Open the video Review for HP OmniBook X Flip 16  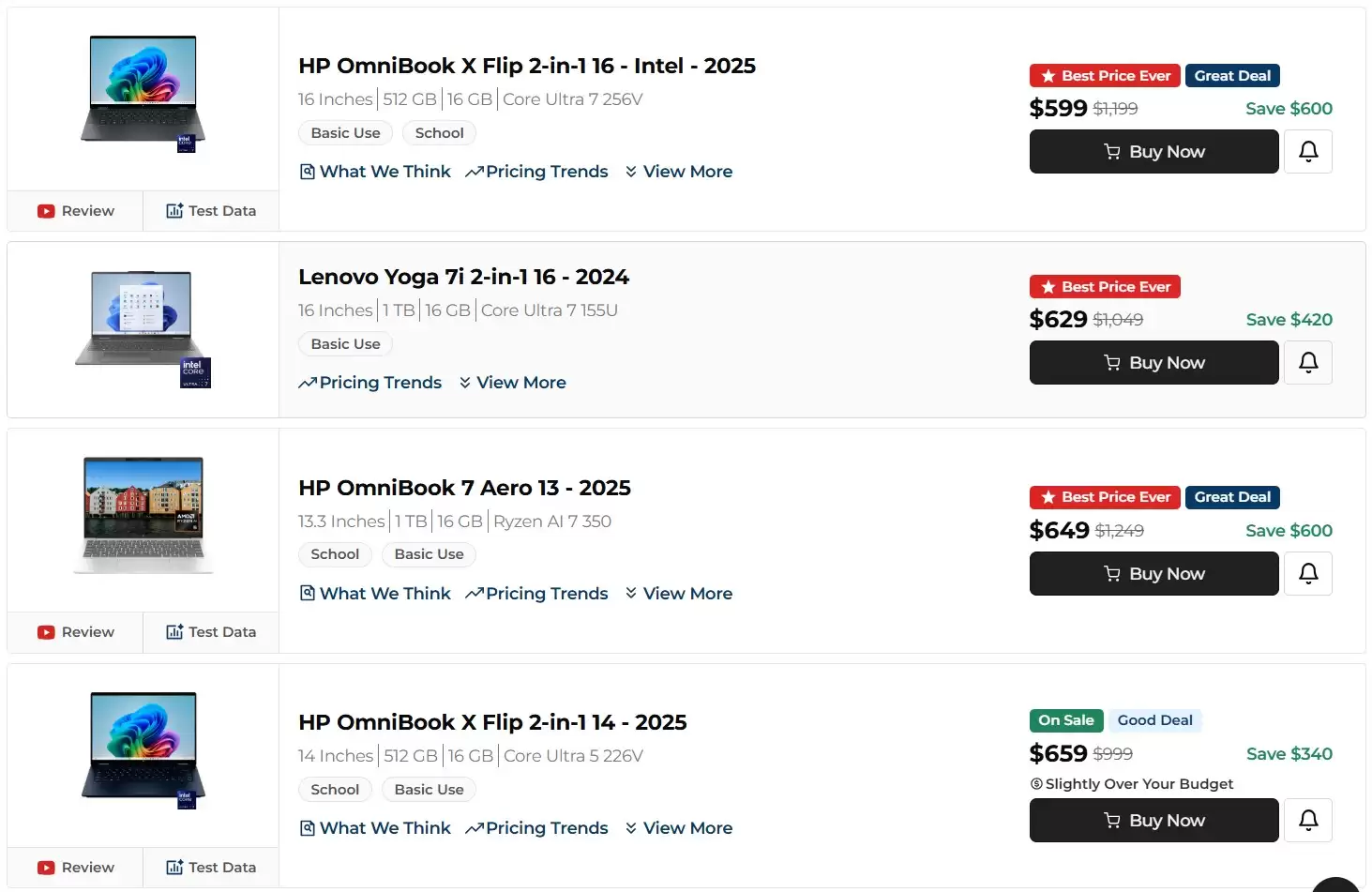(76, 211)
